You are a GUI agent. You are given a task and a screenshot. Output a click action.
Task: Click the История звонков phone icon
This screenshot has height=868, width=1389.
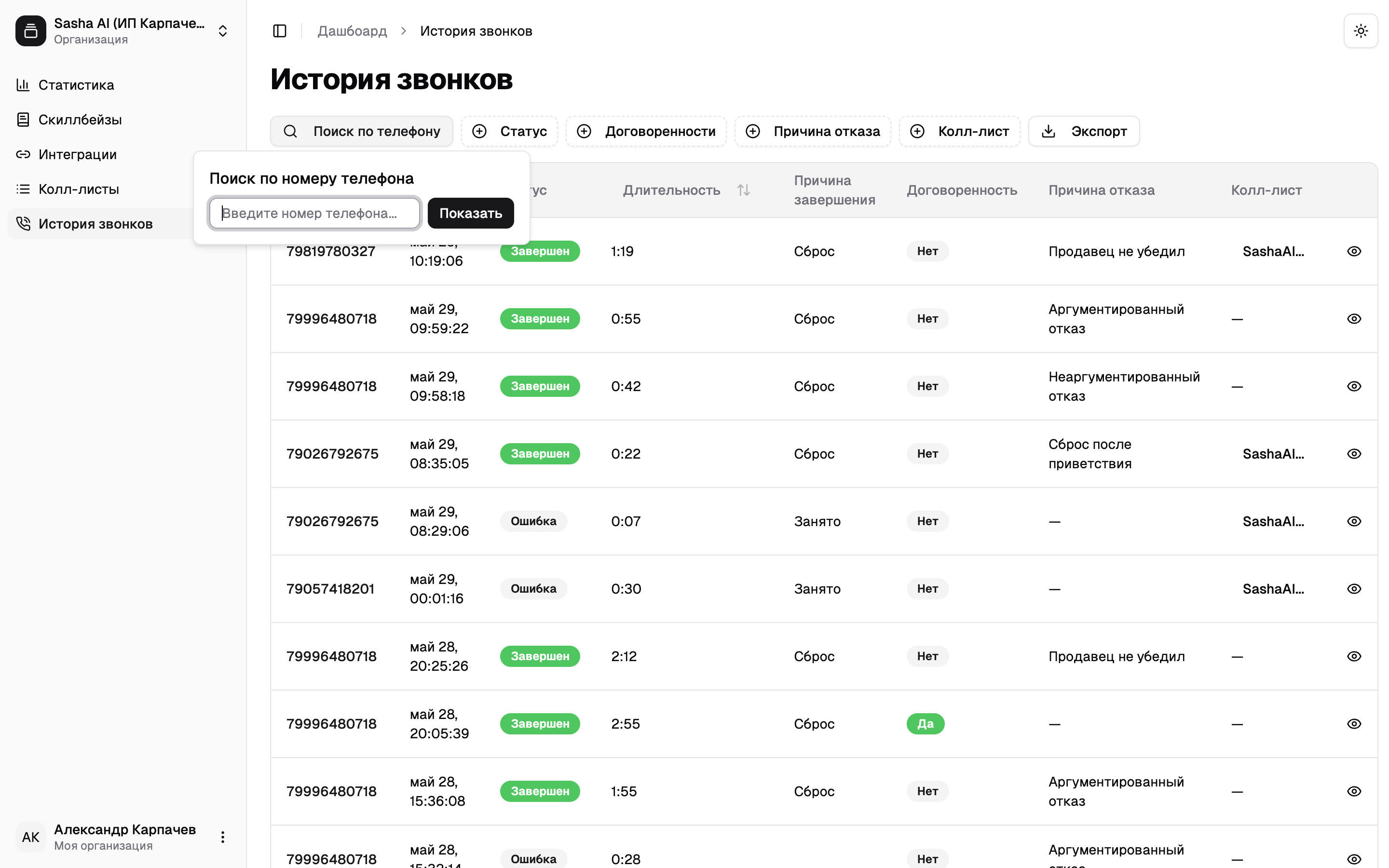point(23,223)
